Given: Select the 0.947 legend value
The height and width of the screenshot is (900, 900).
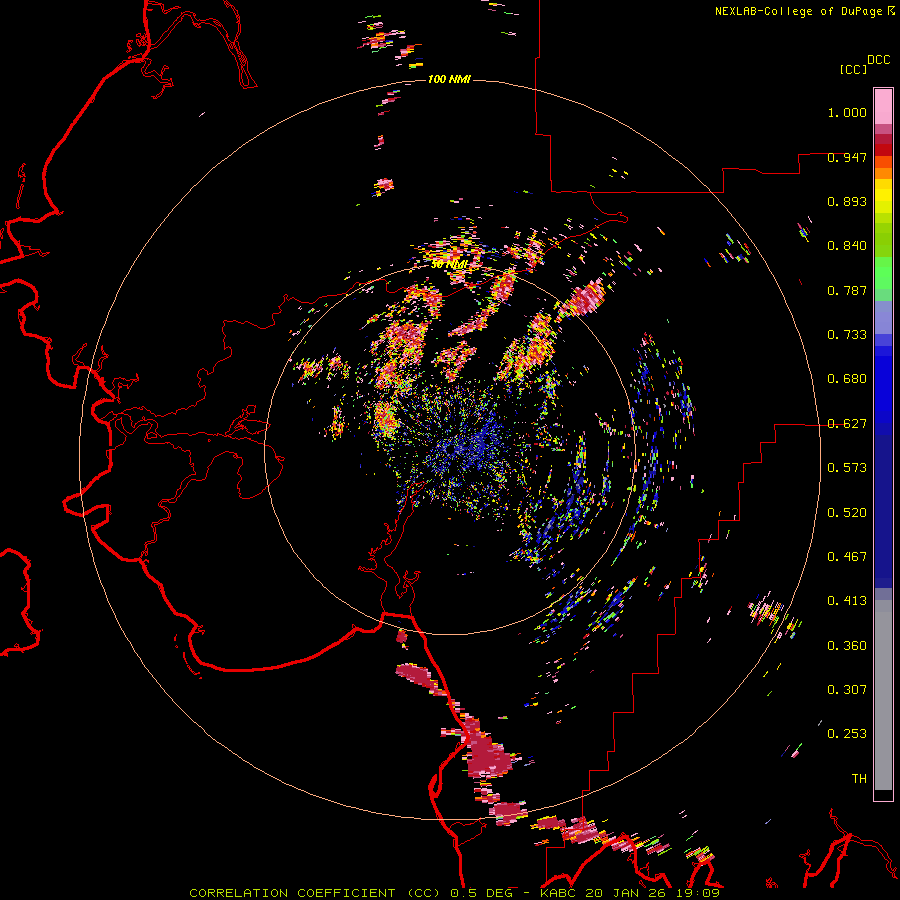Looking at the screenshot, I should (847, 157).
